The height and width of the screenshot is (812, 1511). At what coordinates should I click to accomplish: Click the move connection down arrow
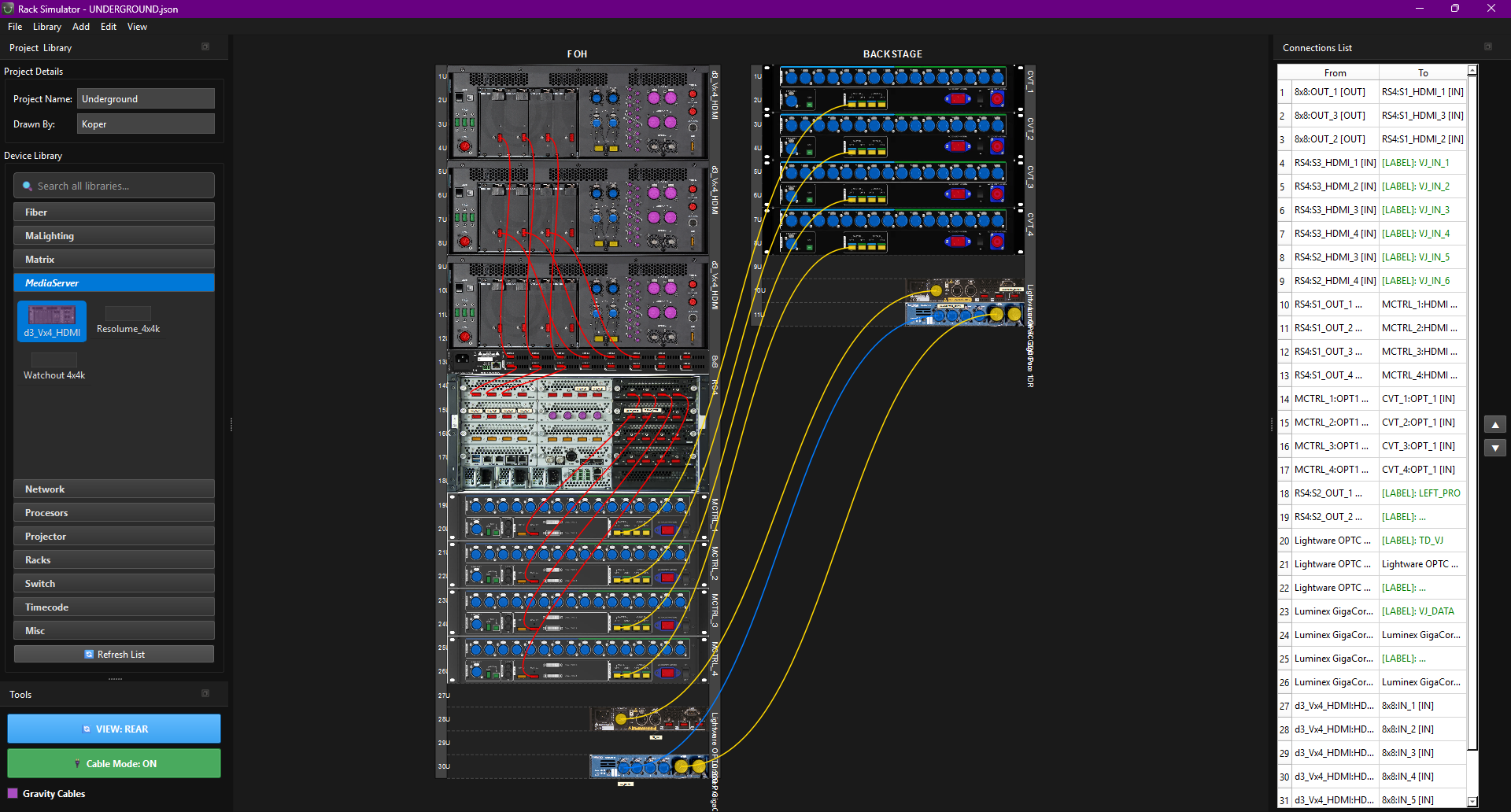[1494, 448]
